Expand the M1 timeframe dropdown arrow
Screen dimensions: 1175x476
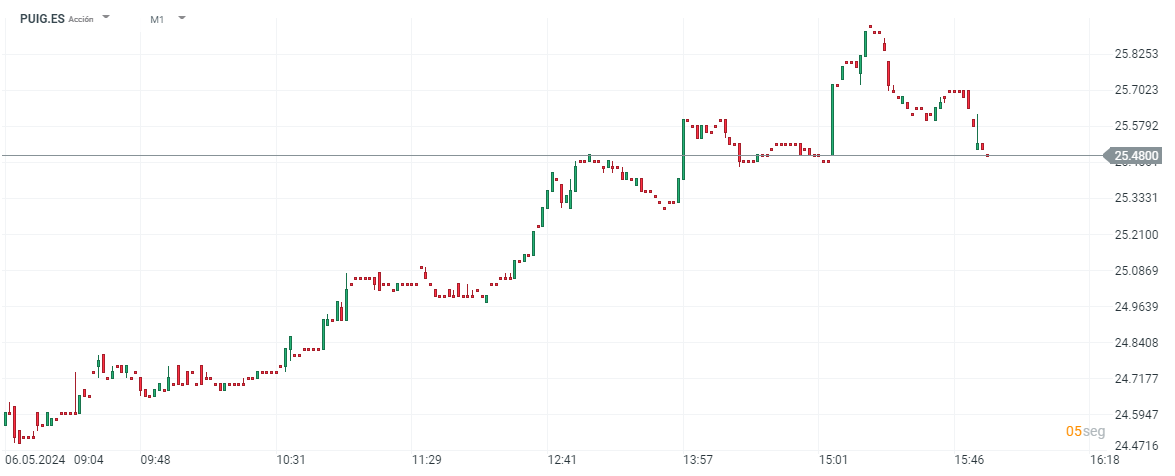pos(182,18)
